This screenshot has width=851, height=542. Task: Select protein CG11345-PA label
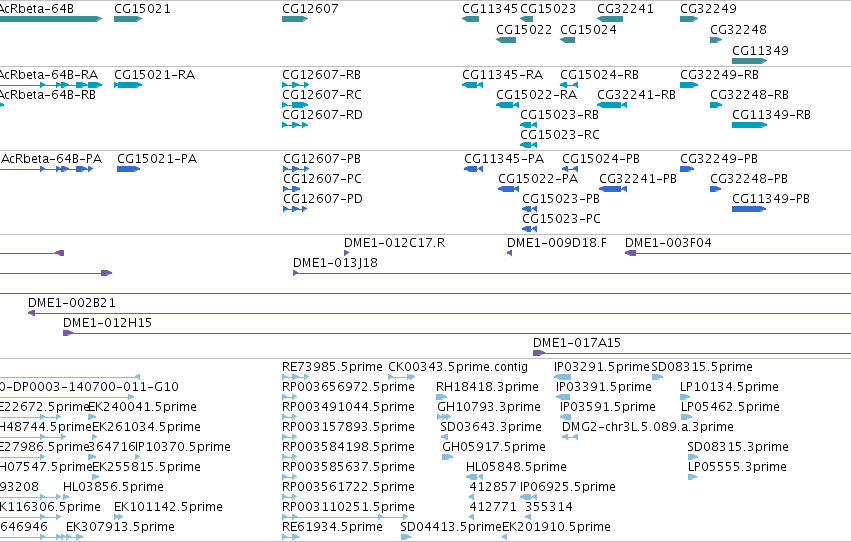click(504, 158)
